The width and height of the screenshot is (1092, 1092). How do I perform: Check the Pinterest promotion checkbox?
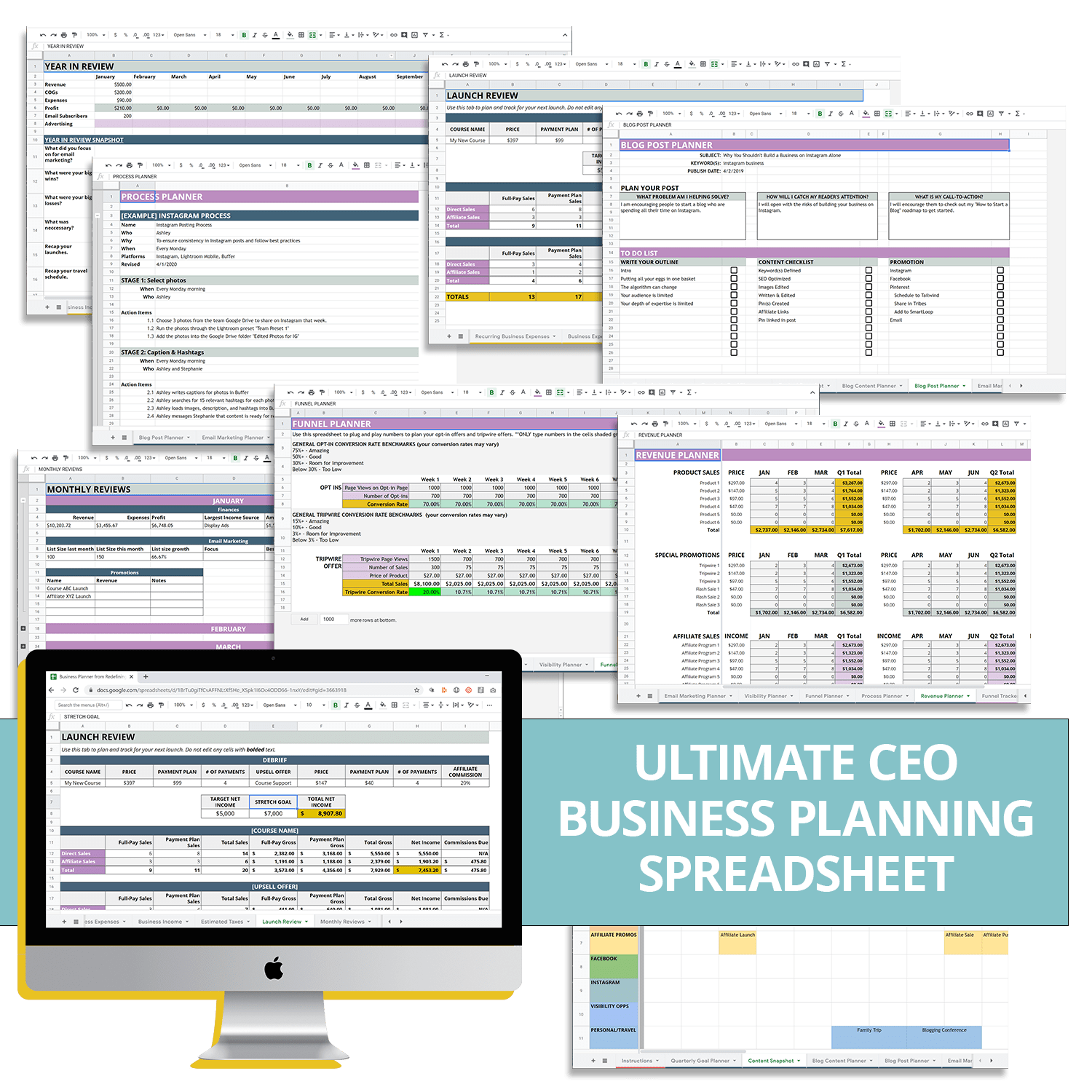click(1000, 287)
